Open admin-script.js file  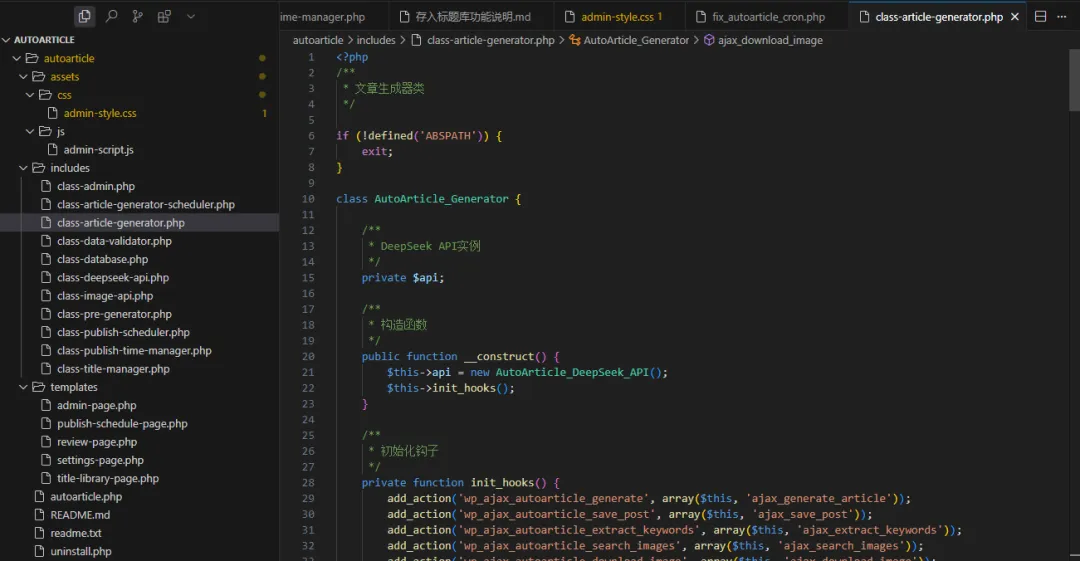point(98,150)
